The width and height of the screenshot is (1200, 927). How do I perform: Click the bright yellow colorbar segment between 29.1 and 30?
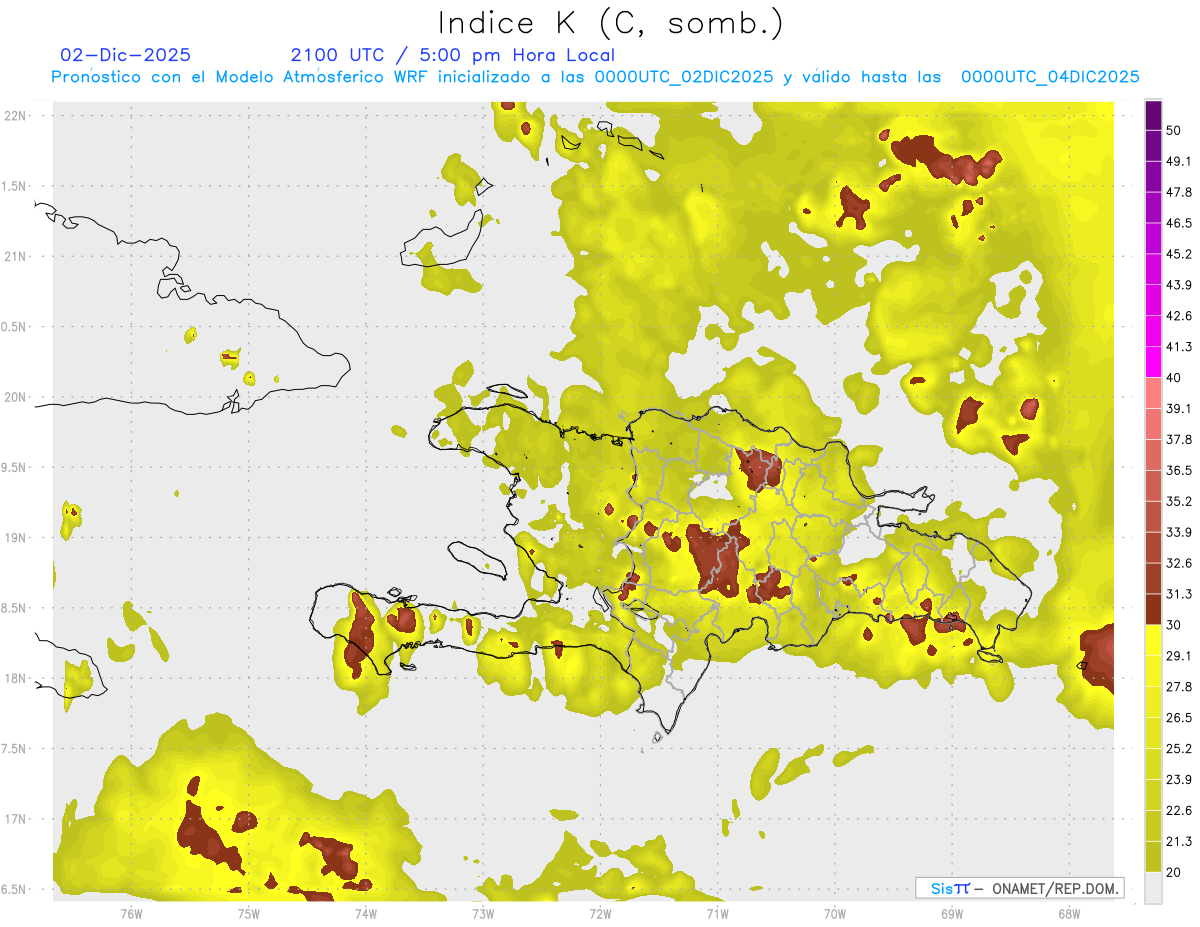click(x=1153, y=640)
